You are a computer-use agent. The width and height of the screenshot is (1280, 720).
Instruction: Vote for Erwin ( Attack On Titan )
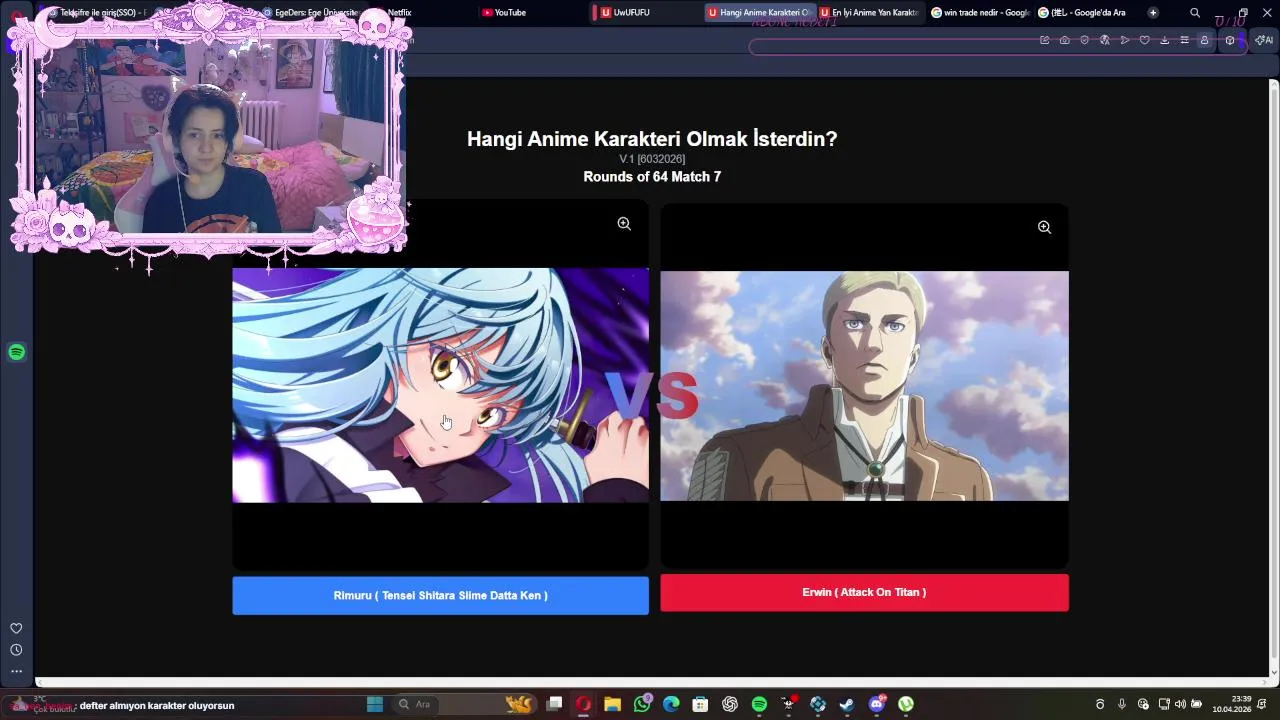coord(864,592)
